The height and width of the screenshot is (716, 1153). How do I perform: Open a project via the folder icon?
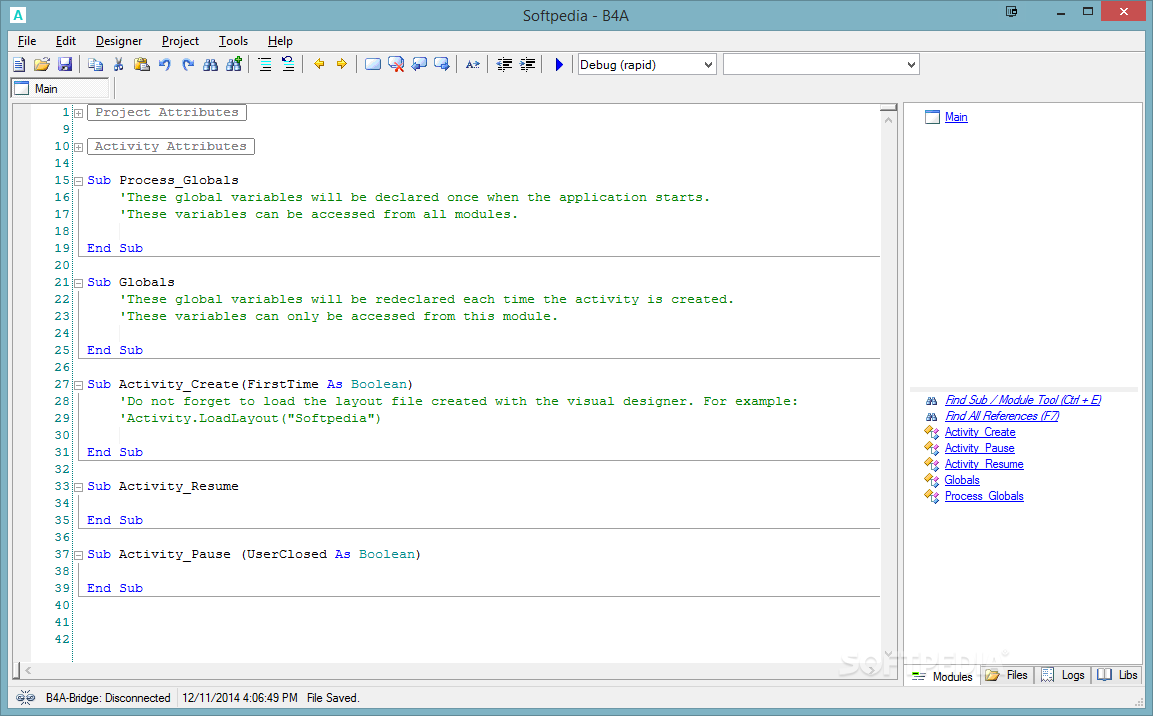coord(42,65)
